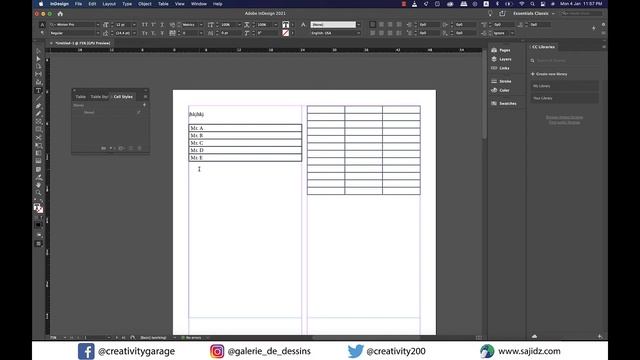Screen dimensions: 640x360
Task: Open the Links panel
Action: coord(500,68)
